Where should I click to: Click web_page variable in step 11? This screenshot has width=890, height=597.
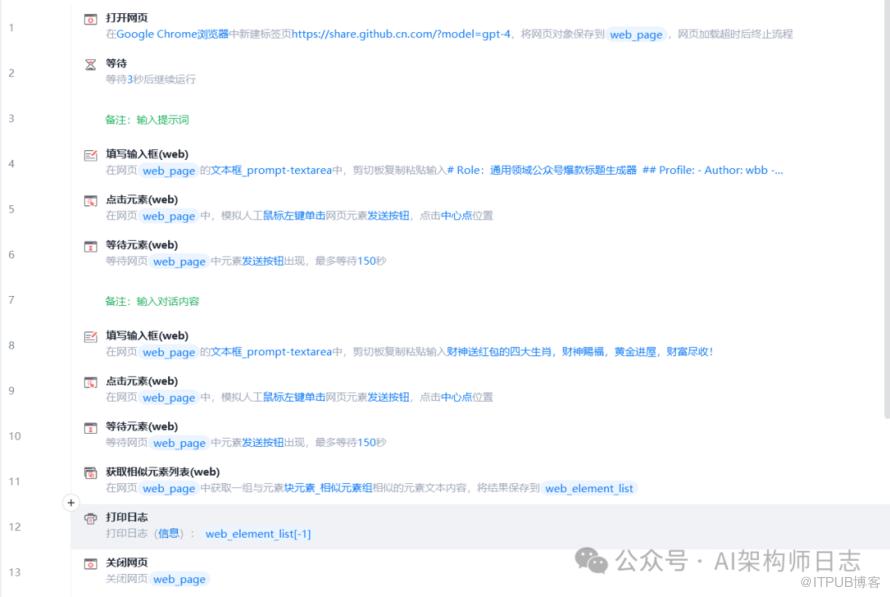coord(169,488)
